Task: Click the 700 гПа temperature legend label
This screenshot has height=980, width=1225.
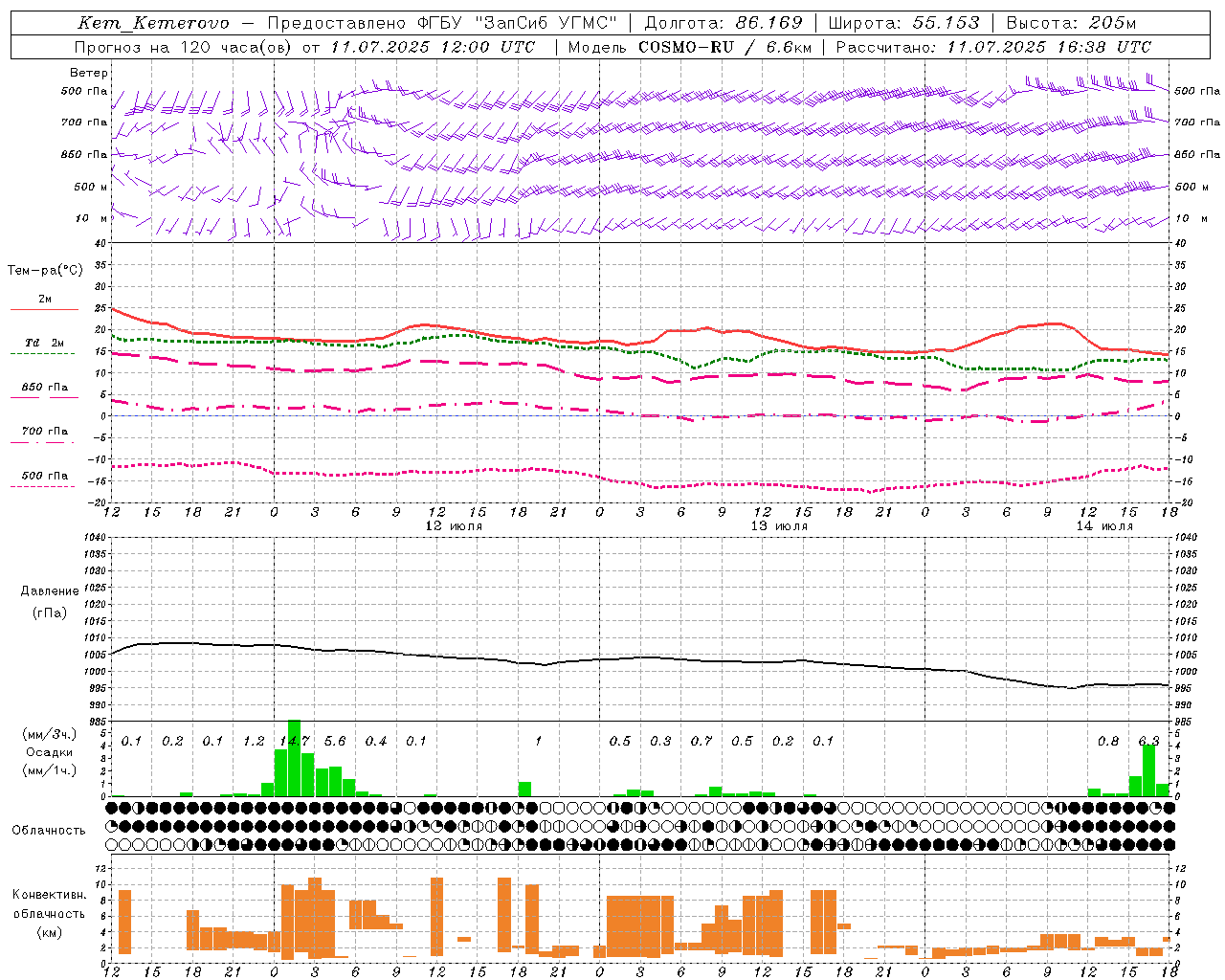Action: 45,432
